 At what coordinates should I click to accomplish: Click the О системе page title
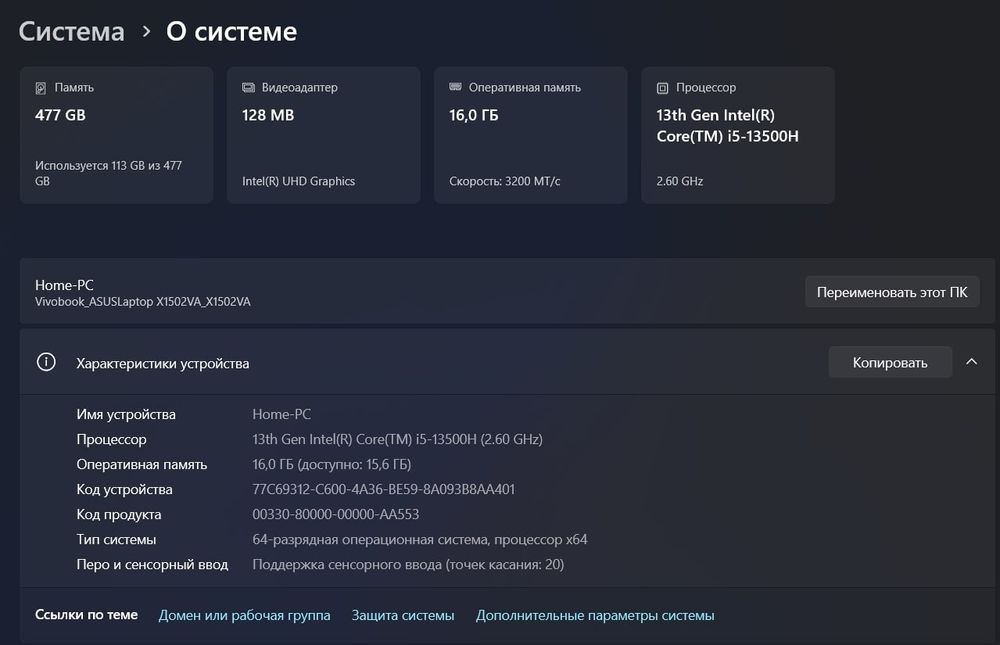[x=232, y=31]
